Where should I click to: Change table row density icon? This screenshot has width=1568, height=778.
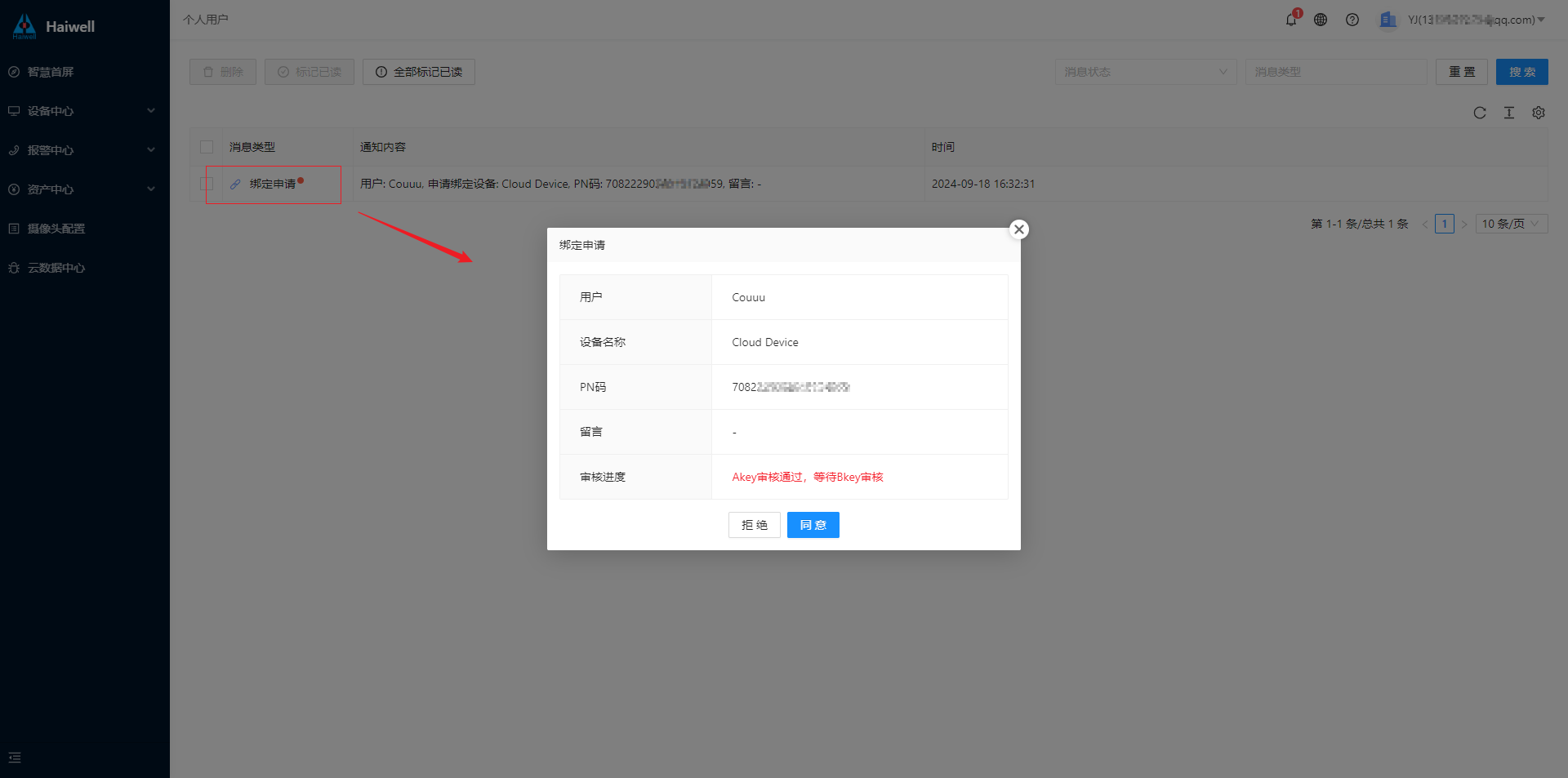(1509, 113)
